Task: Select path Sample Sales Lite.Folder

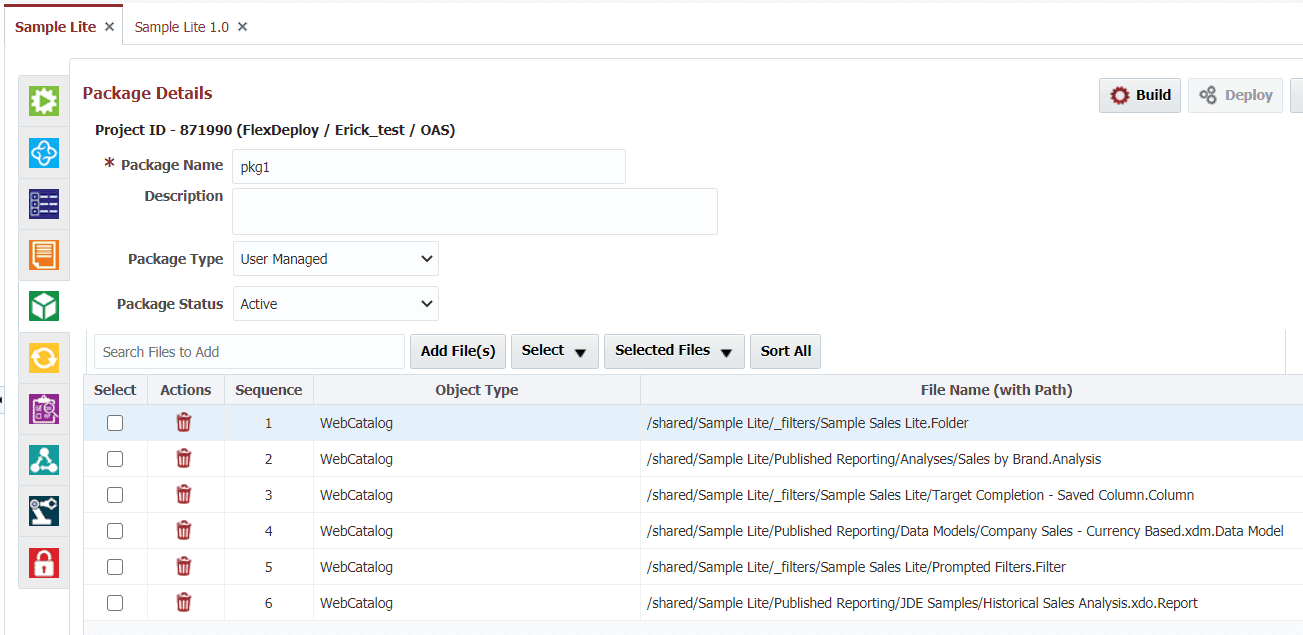Action: click(x=808, y=423)
